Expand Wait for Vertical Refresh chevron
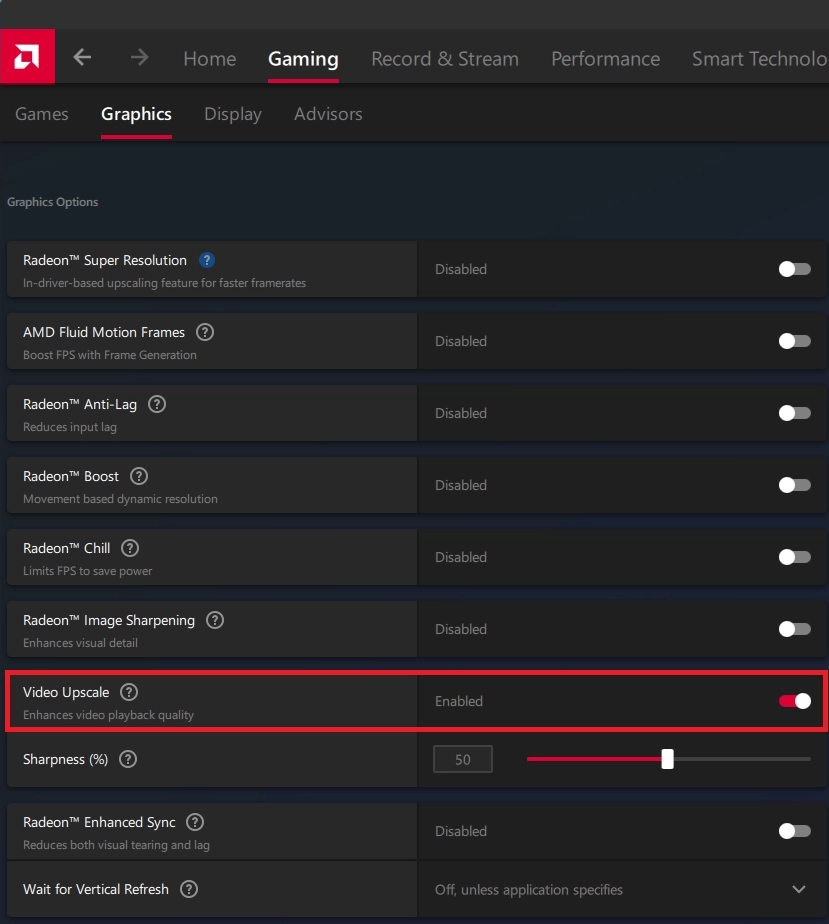Image resolution: width=829 pixels, height=924 pixels. (x=798, y=889)
